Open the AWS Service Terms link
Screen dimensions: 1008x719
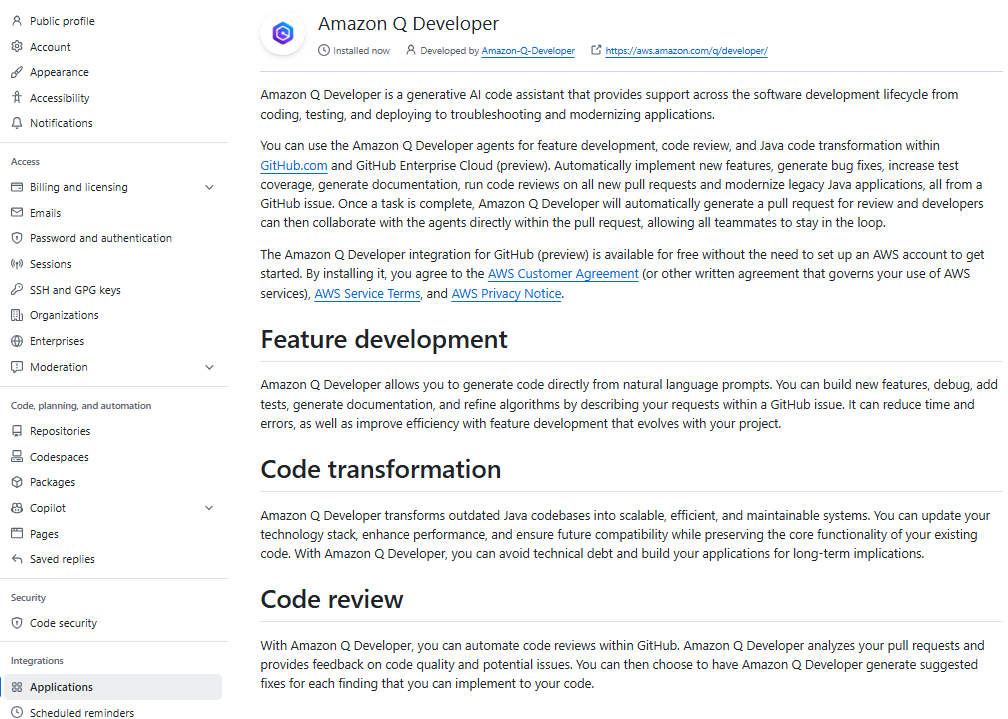(x=367, y=293)
